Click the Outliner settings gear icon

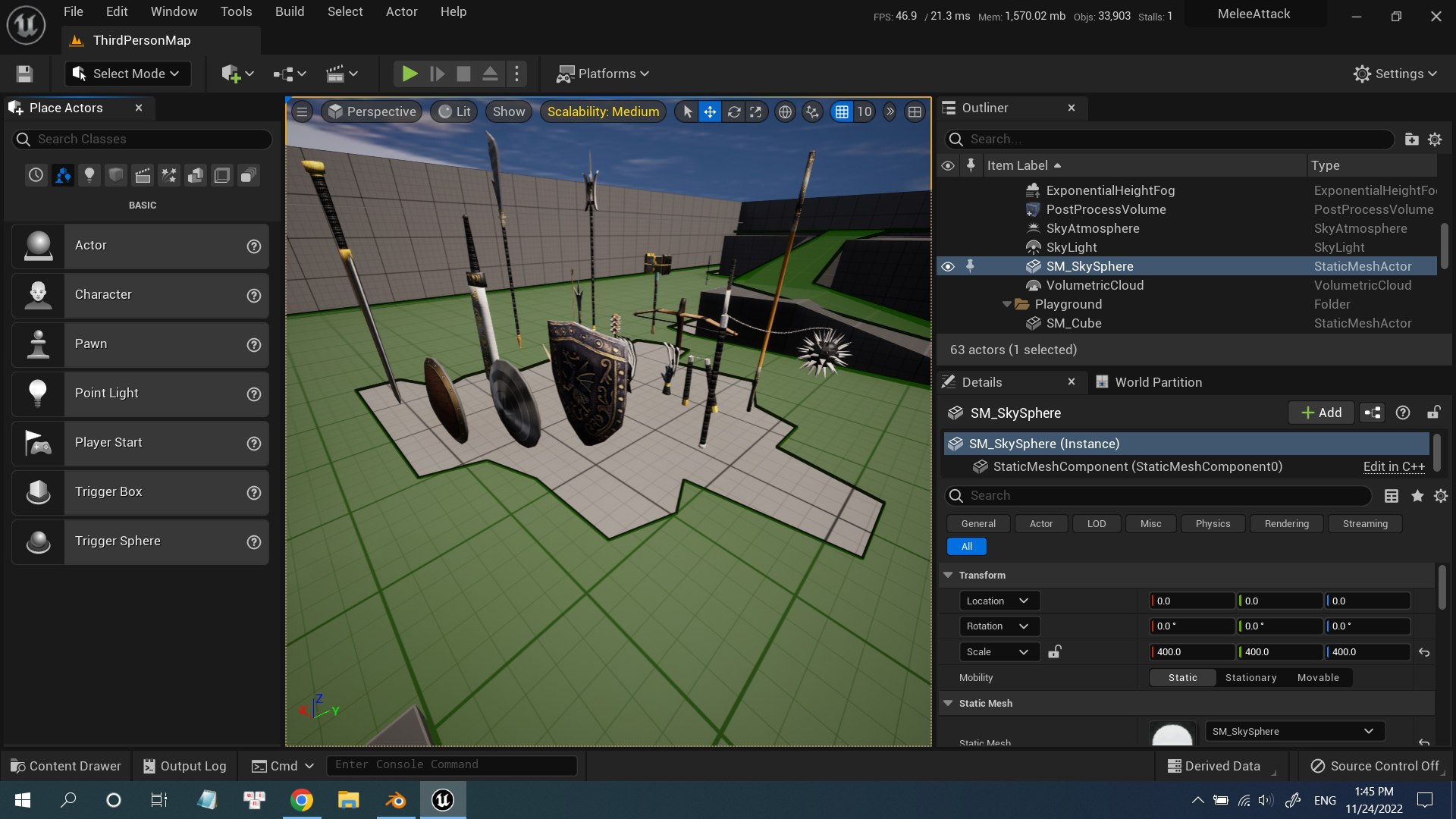coord(1435,140)
